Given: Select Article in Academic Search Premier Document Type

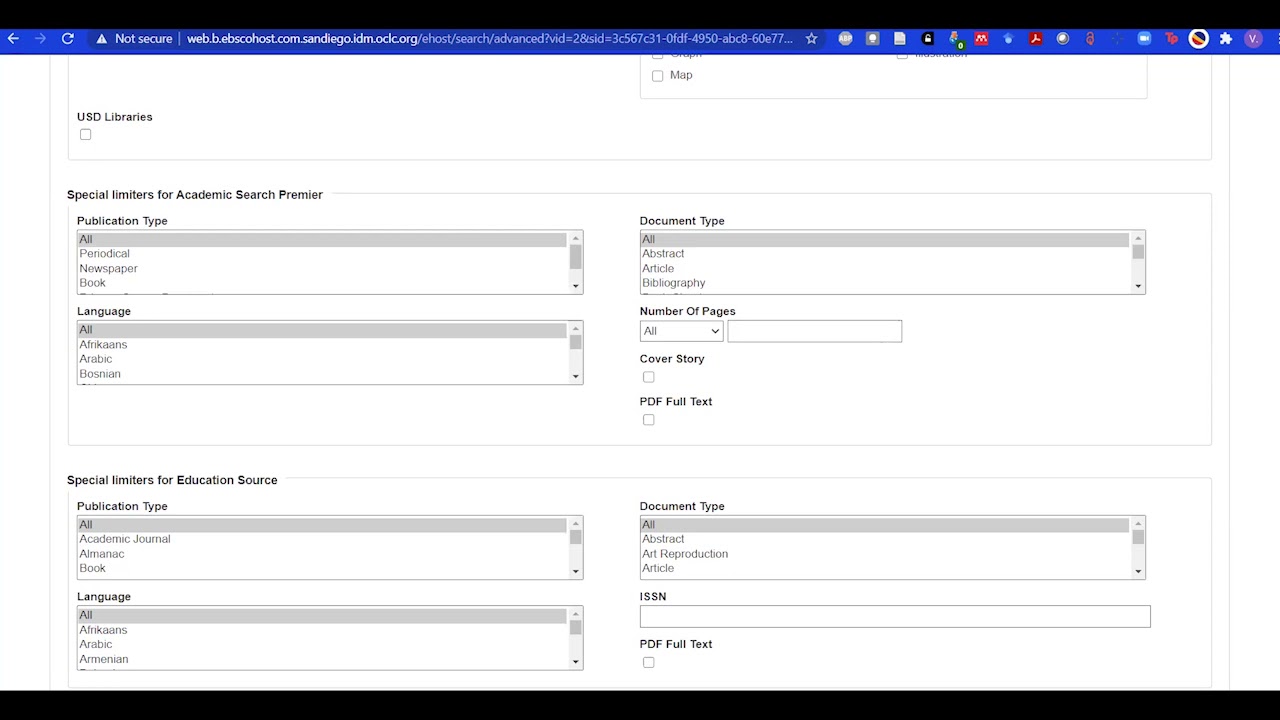Looking at the screenshot, I should pyautogui.click(x=885, y=268).
